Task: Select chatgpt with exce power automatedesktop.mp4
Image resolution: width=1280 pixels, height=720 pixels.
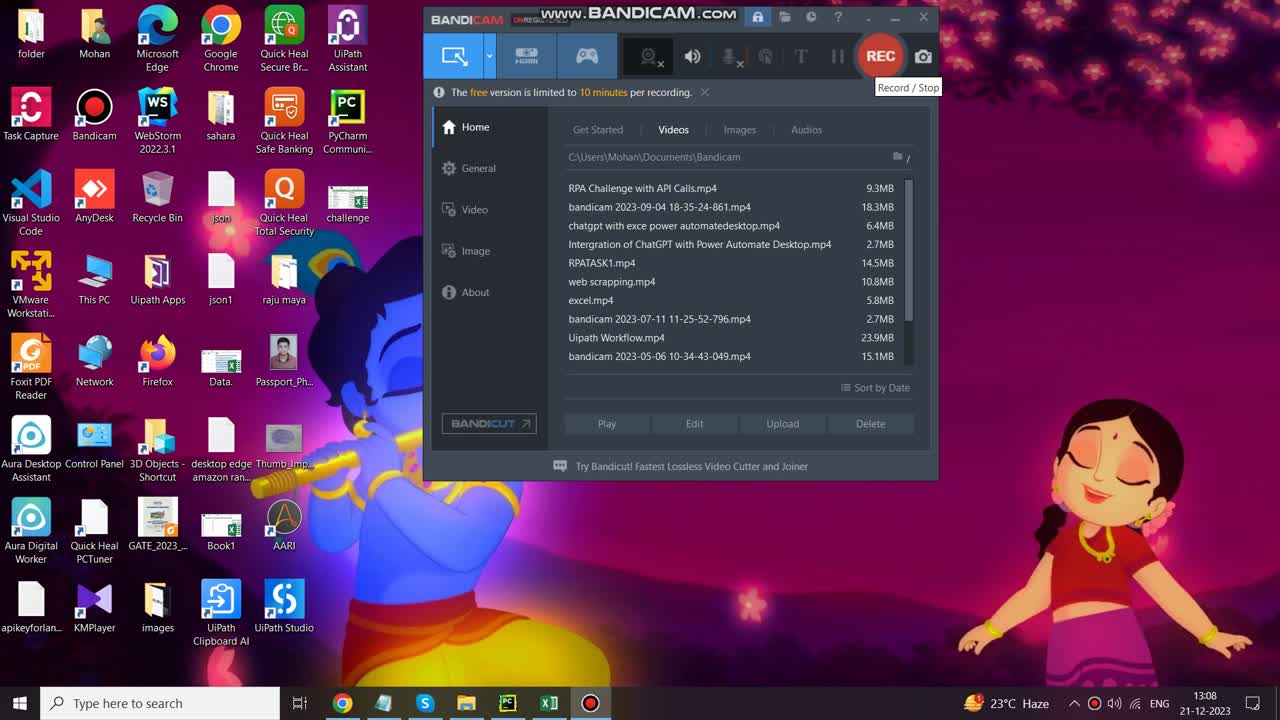Action: pyautogui.click(x=732, y=226)
